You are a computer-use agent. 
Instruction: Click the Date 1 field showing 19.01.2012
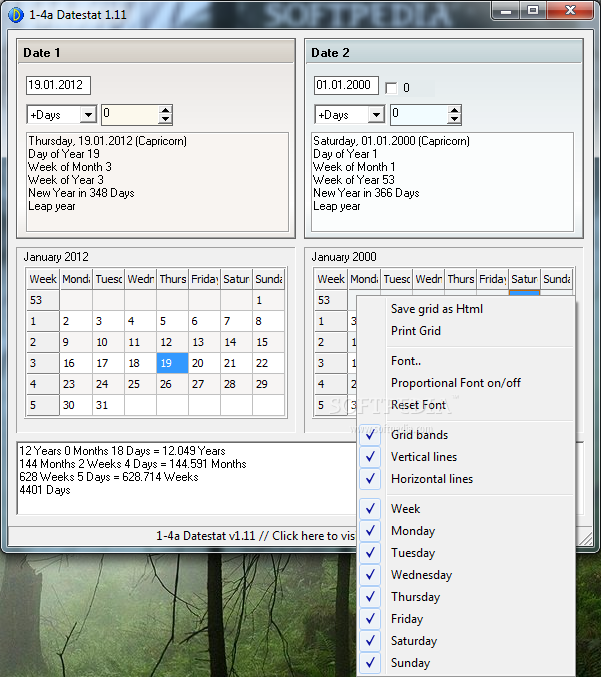pos(58,85)
